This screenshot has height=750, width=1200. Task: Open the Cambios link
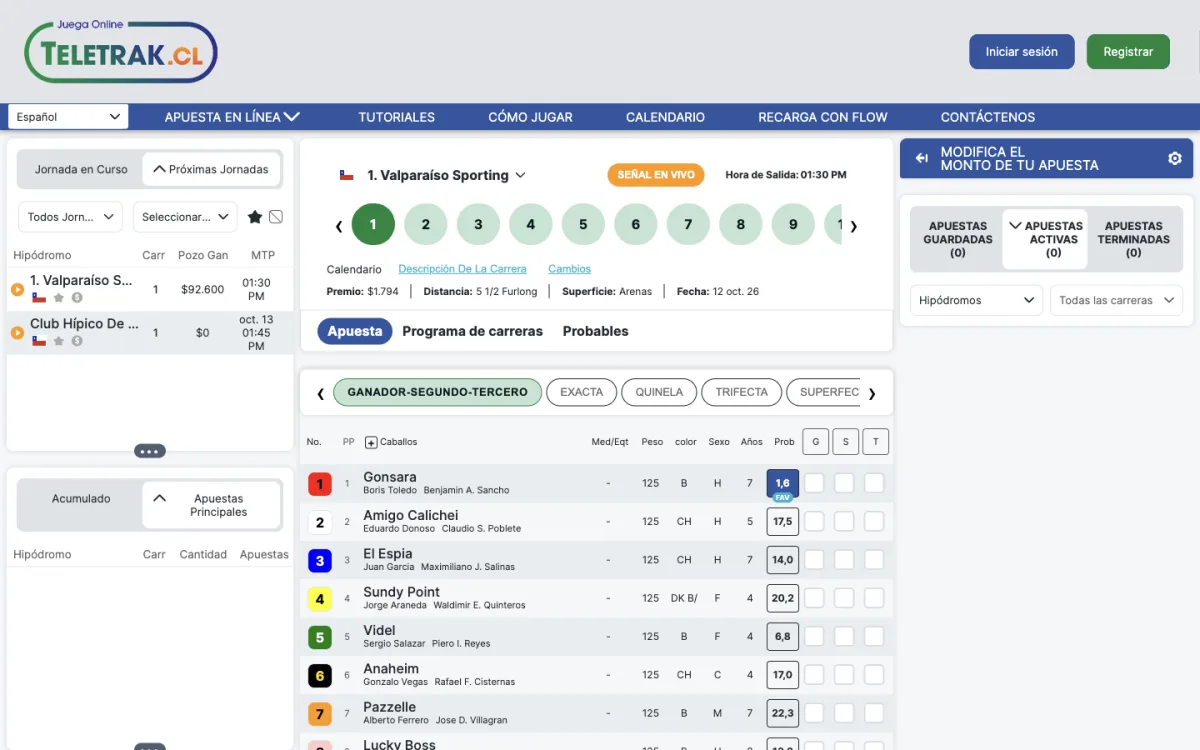(569, 269)
